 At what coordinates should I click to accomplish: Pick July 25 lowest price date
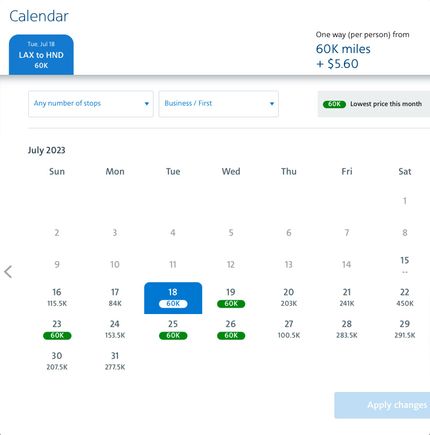(x=173, y=330)
